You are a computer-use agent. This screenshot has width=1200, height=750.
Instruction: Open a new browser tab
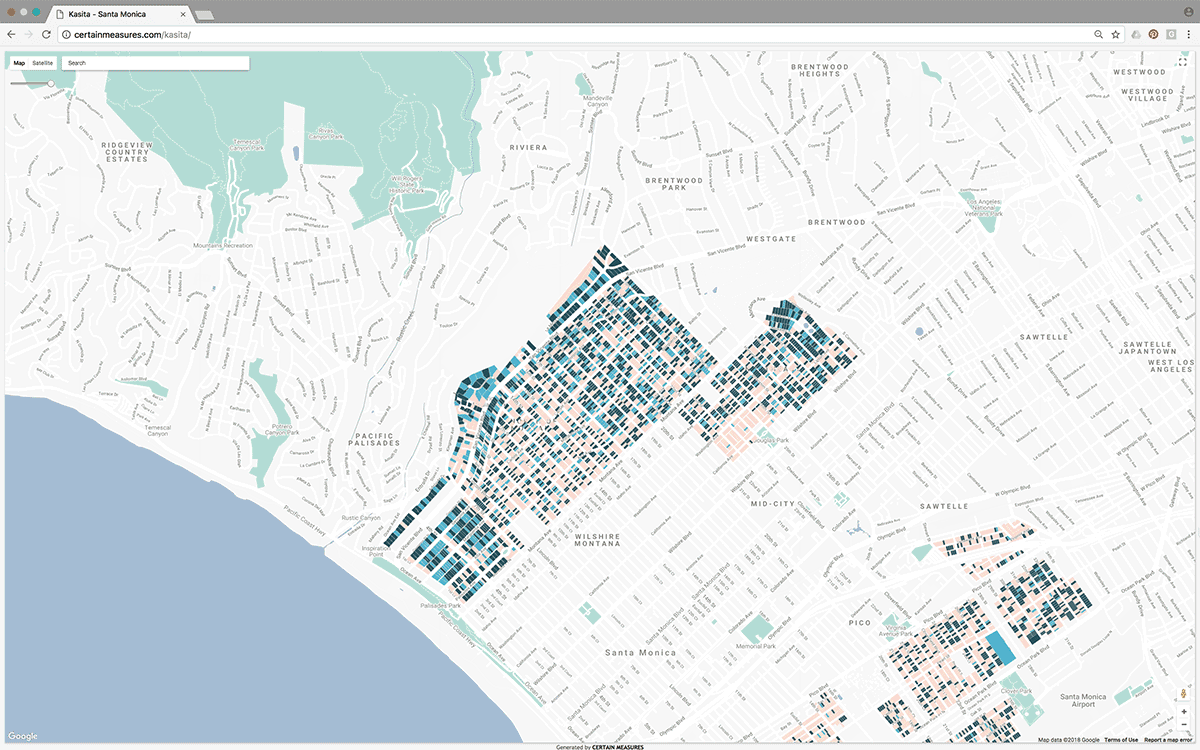tap(204, 16)
